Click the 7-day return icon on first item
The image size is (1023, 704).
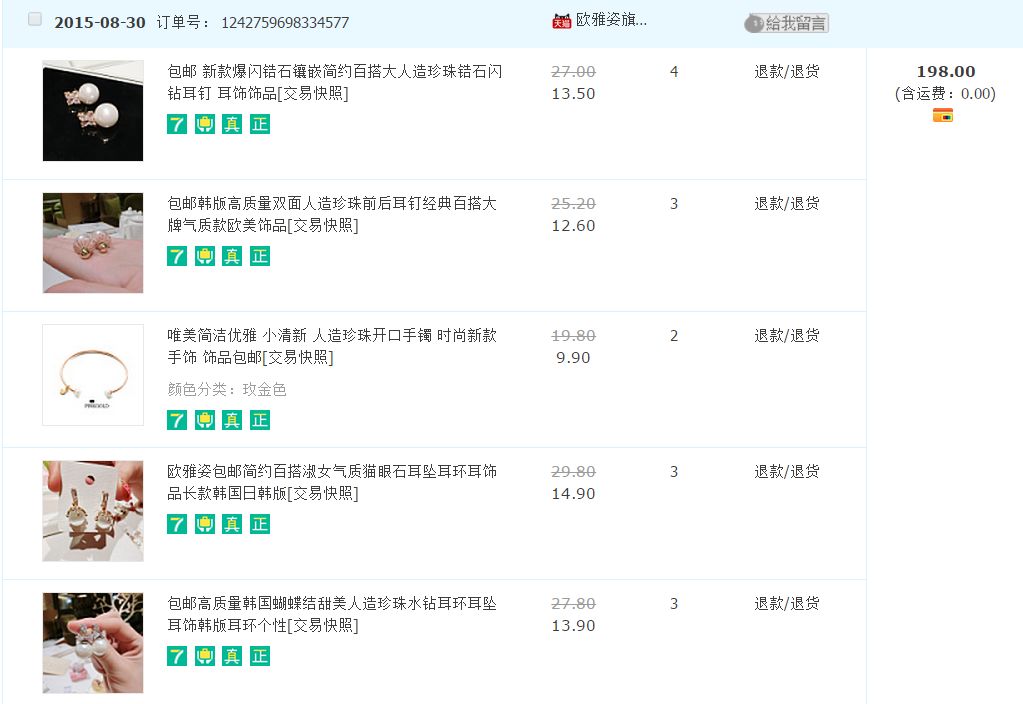[x=177, y=124]
